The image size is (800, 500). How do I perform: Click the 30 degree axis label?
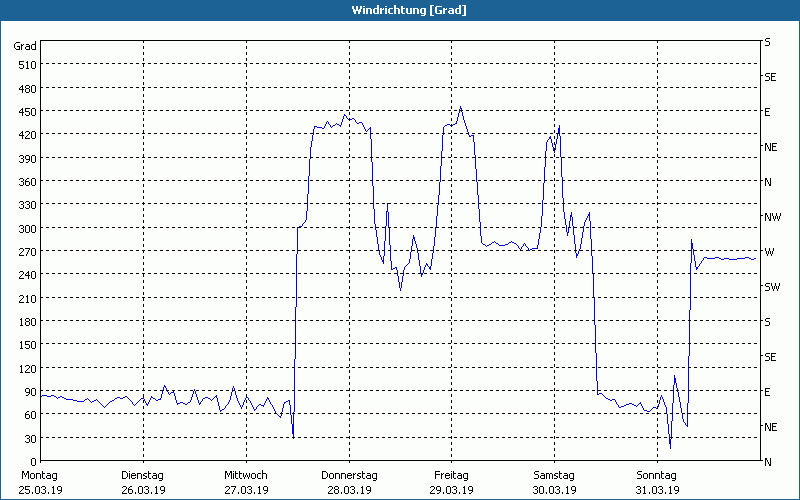pos(29,439)
